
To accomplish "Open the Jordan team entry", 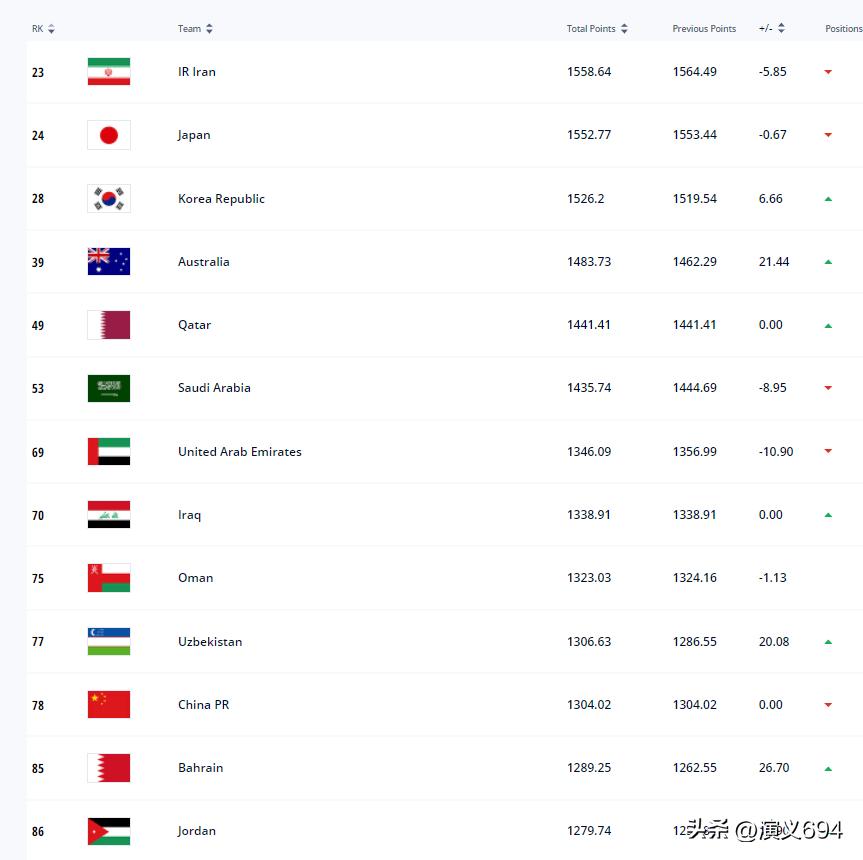I will pos(196,831).
